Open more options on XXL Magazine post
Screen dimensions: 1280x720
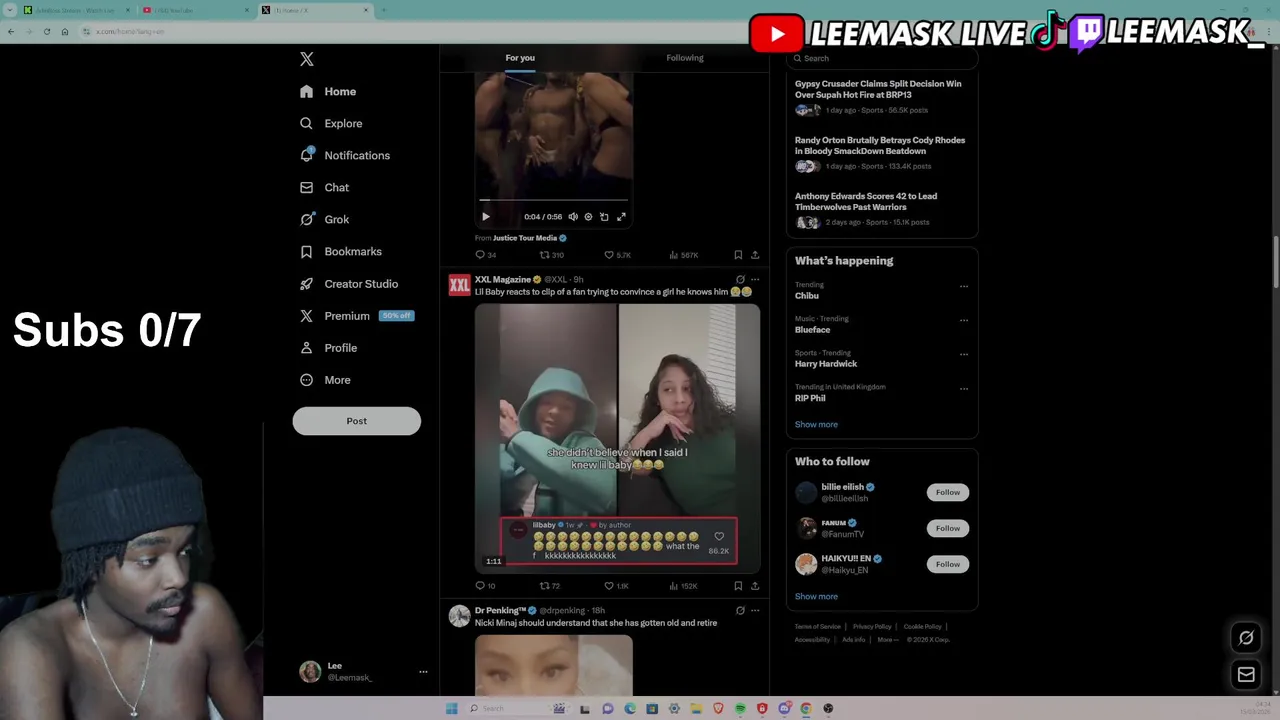point(755,280)
